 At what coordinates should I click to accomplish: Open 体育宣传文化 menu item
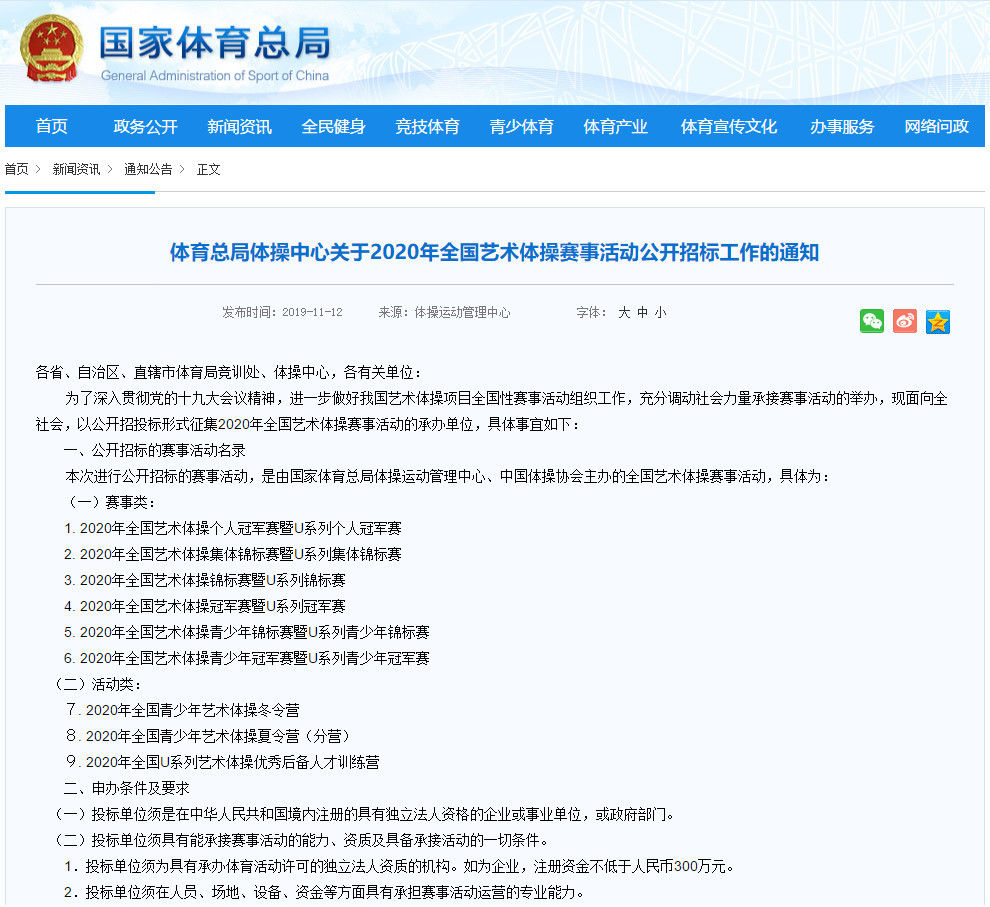(x=729, y=126)
